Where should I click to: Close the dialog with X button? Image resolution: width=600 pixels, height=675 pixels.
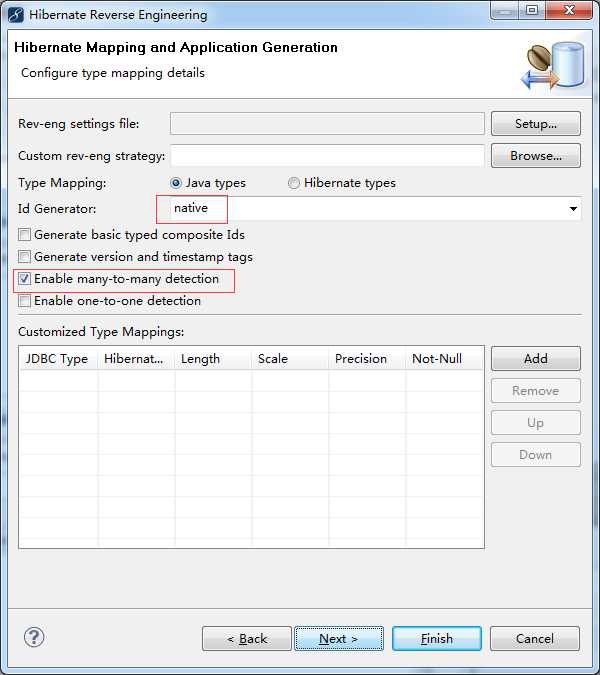tap(569, 10)
